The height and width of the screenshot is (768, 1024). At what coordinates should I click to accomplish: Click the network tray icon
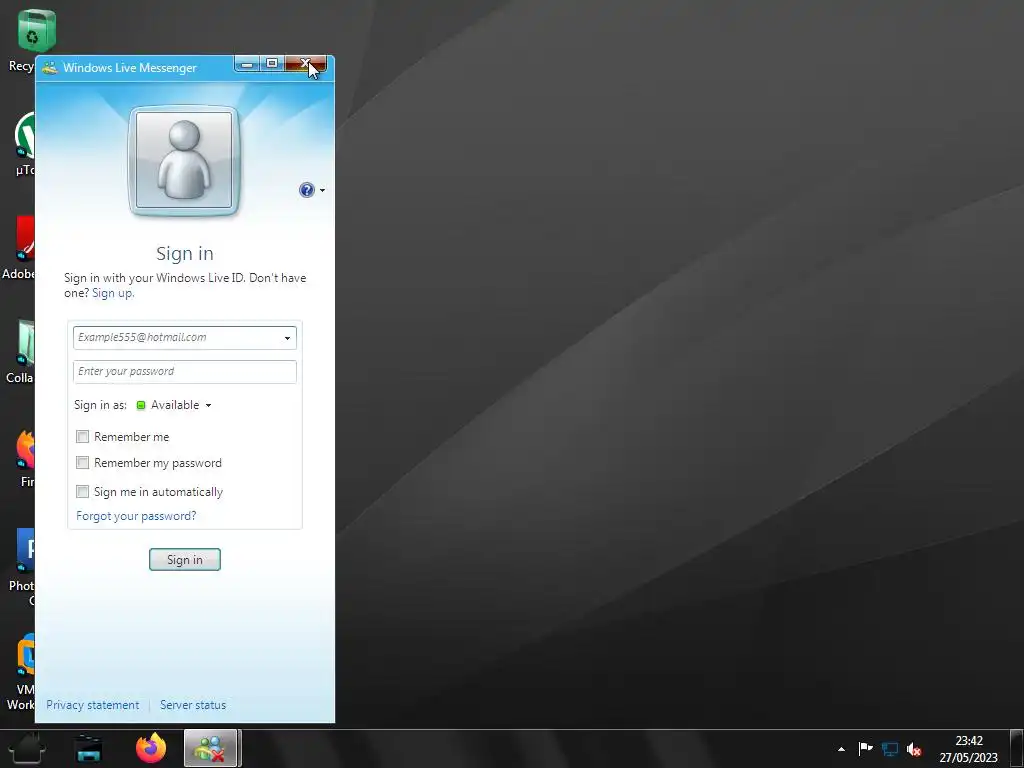(889, 749)
